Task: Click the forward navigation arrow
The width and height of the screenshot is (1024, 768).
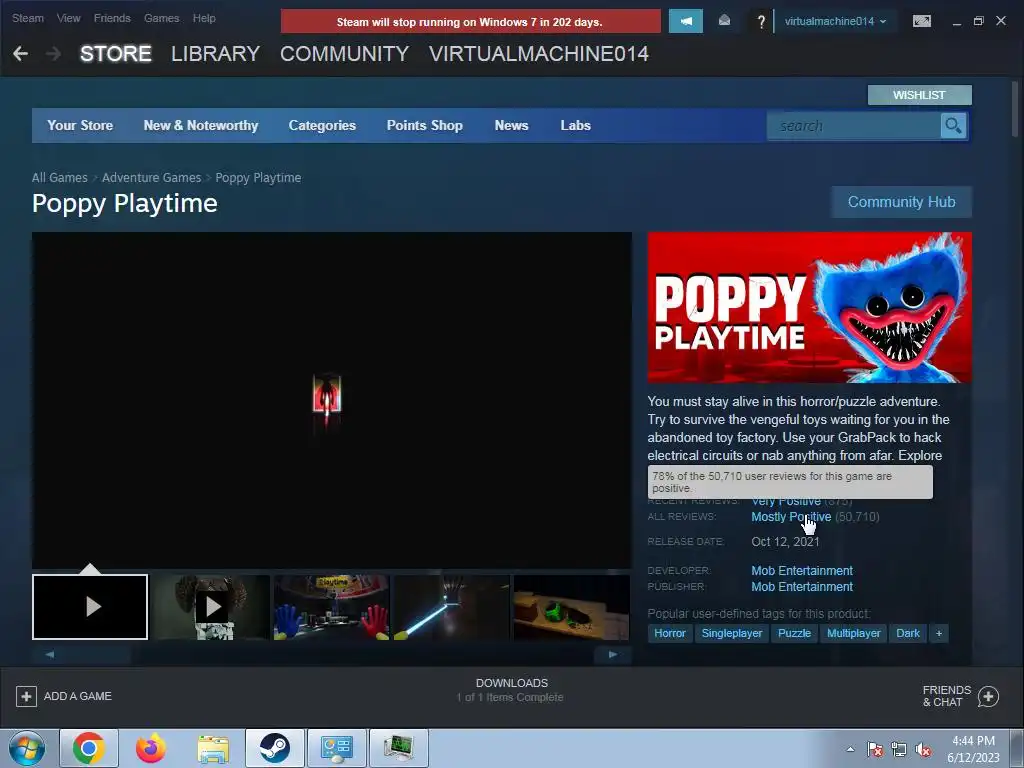Action: [x=54, y=54]
